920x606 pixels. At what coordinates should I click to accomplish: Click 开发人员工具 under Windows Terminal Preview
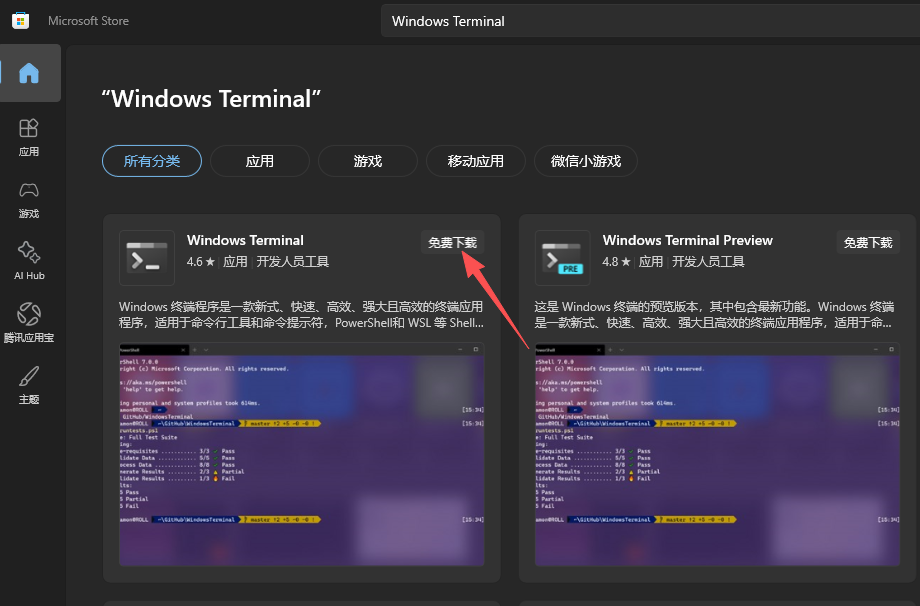click(x=708, y=262)
